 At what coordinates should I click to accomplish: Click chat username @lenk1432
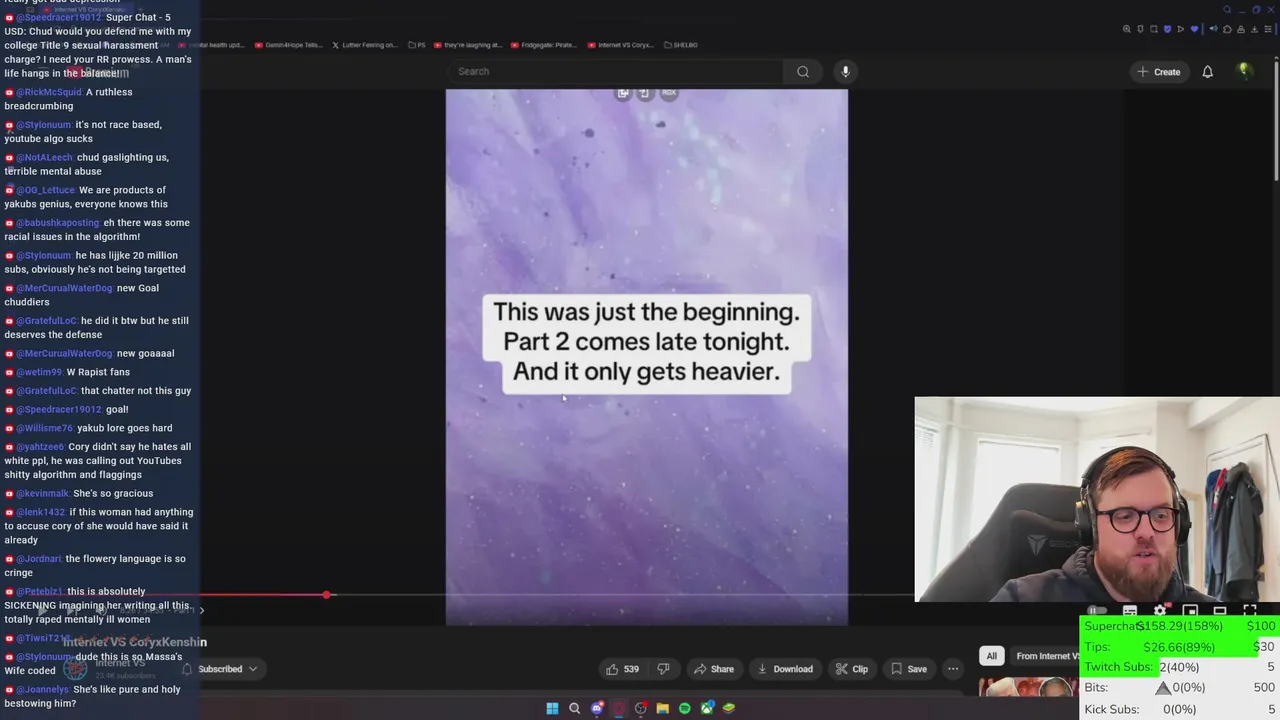pos(41,512)
